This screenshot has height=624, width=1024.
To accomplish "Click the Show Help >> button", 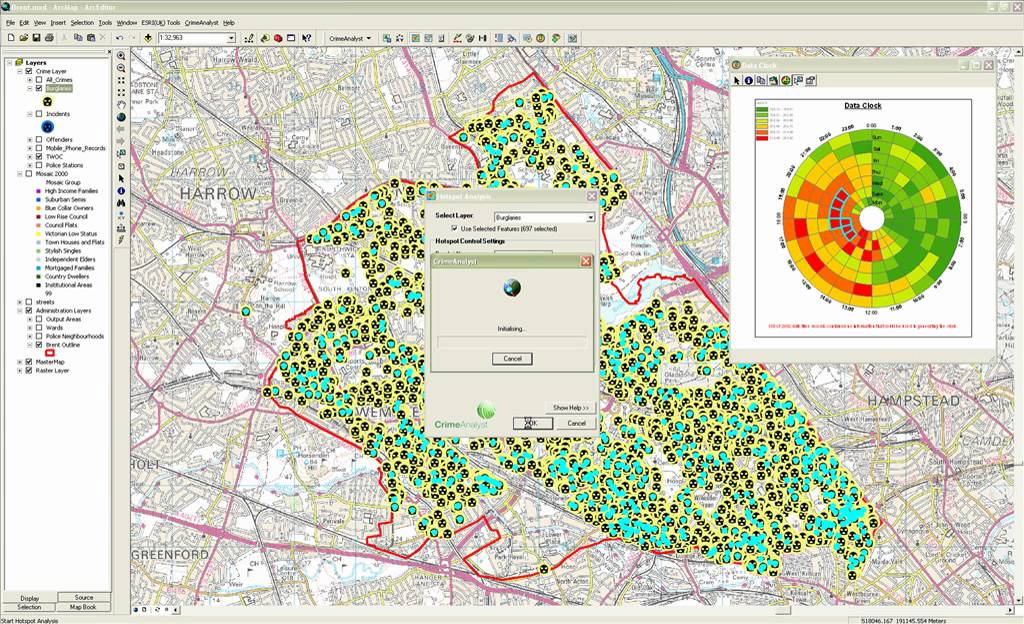I will (570, 407).
